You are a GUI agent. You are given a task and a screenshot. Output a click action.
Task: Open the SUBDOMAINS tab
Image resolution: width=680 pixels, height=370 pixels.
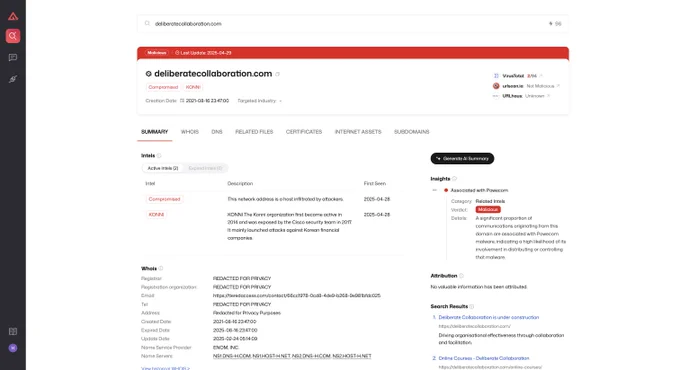412,132
